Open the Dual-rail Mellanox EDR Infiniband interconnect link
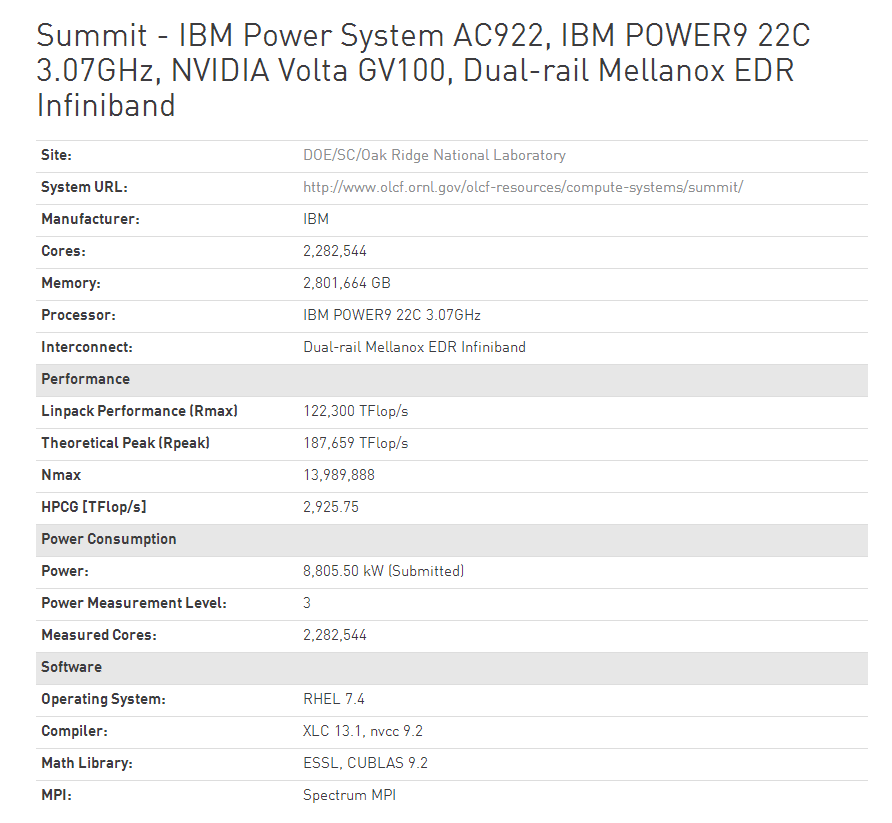Viewport: 892px width, 823px height. coord(414,347)
